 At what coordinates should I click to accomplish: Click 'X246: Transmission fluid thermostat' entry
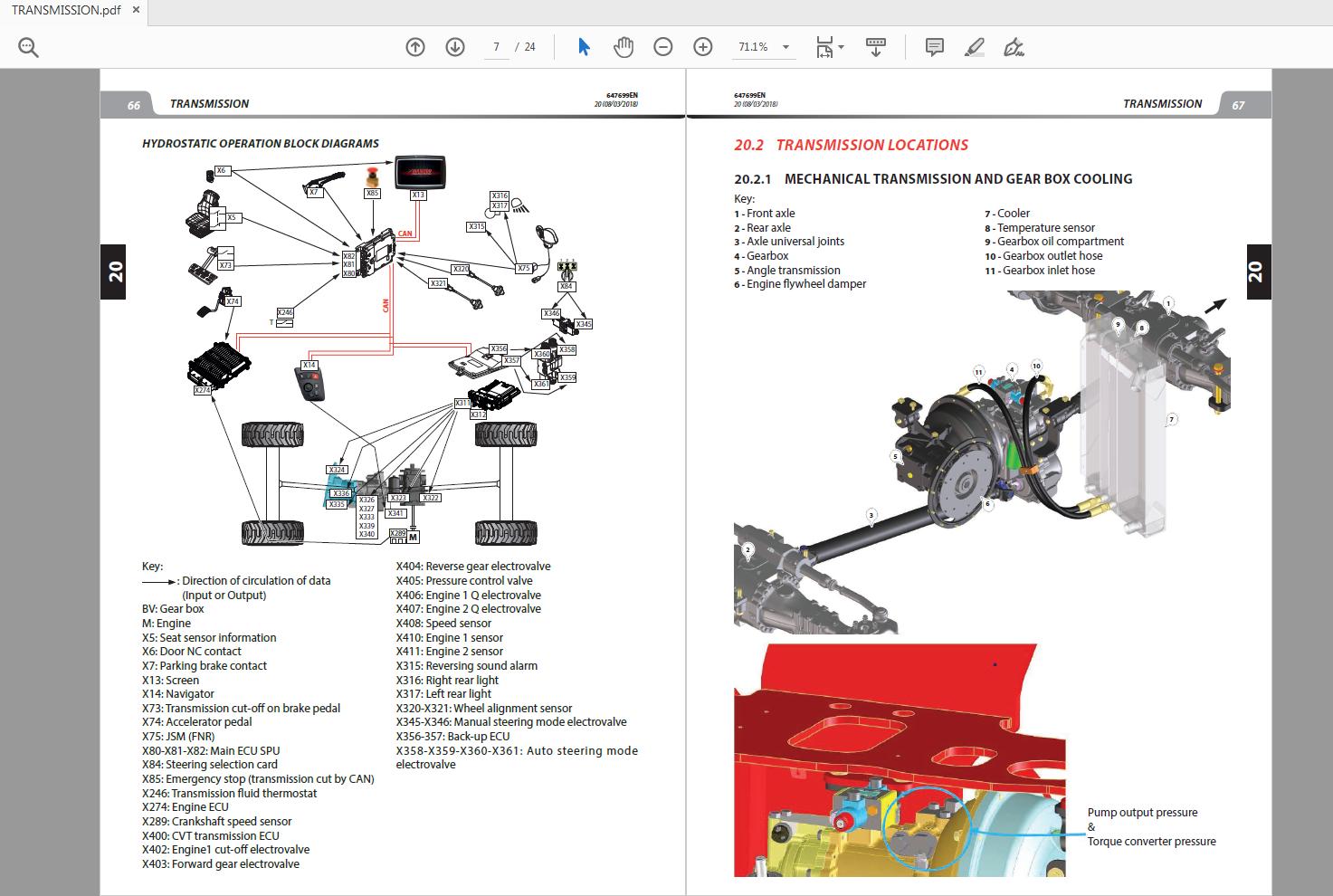pos(230,793)
